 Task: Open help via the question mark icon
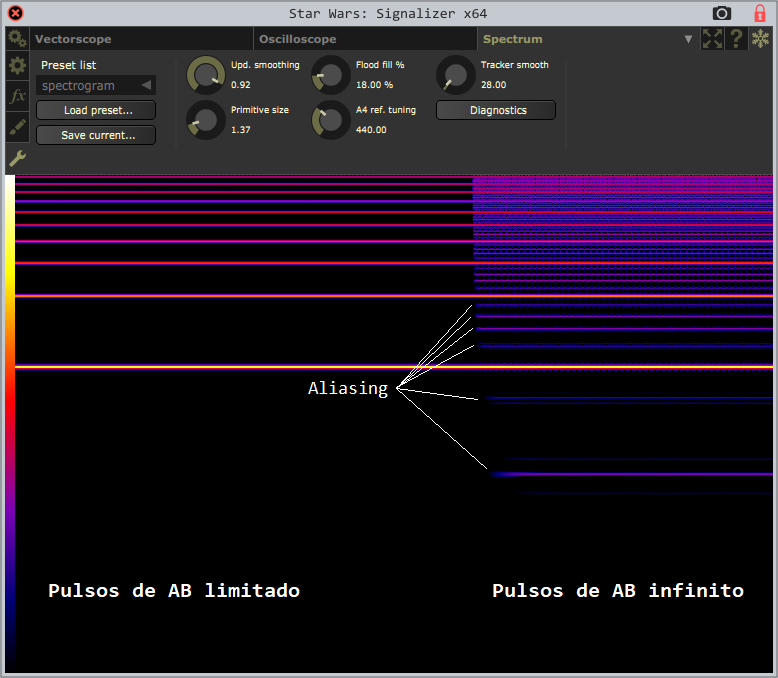click(736, 38)
